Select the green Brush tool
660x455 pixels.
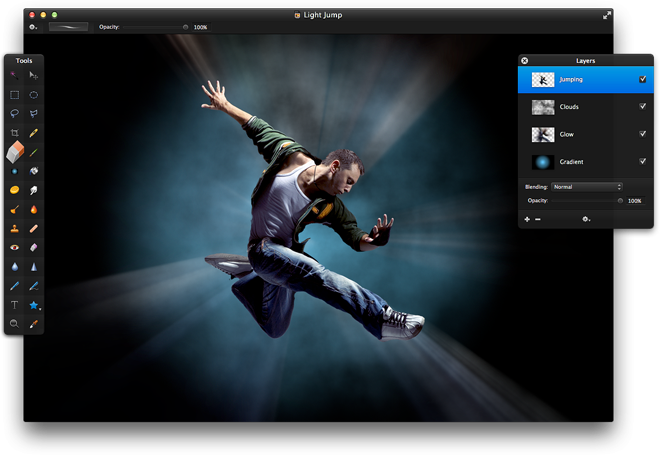34,152
